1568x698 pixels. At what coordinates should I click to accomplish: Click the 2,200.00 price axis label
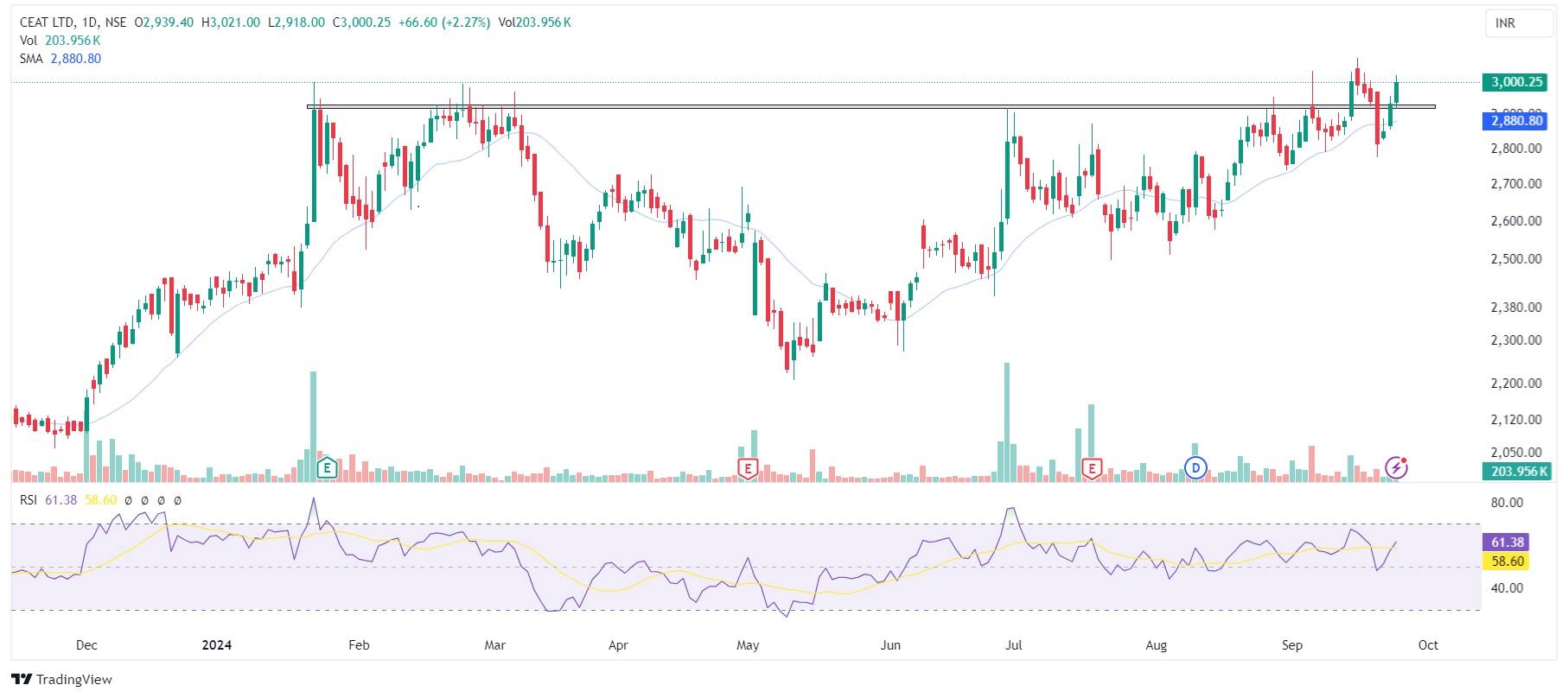click(1515, 384)
